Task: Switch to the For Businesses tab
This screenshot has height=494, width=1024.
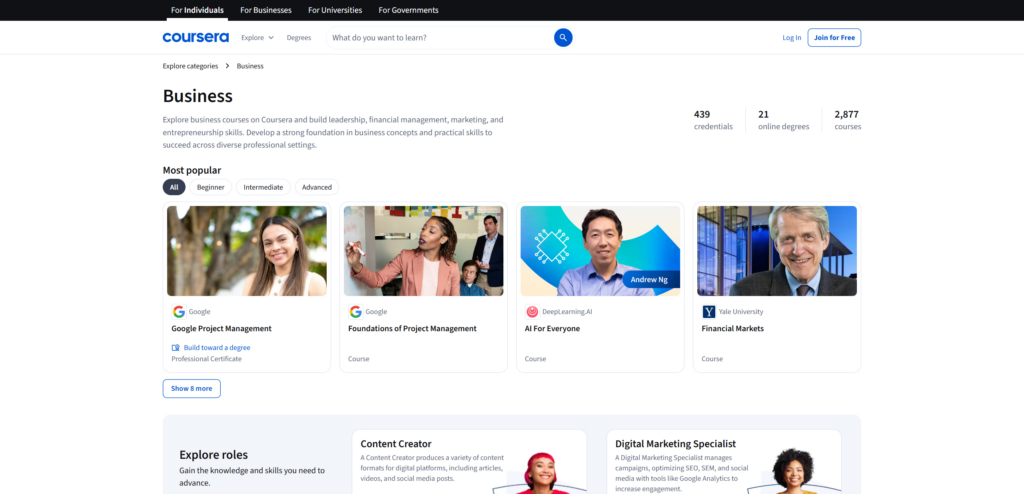Action: (x=266, y=10)
